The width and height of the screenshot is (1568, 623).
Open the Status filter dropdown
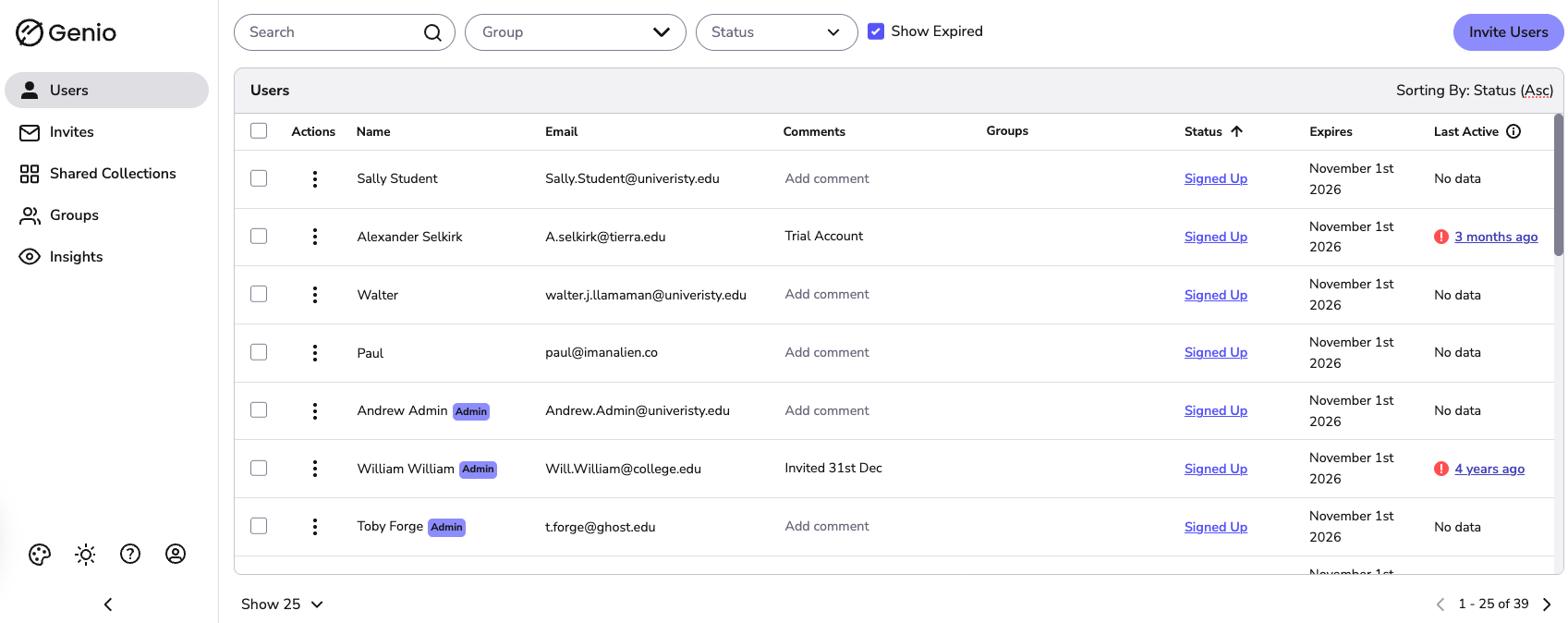[x=776, y=32]
